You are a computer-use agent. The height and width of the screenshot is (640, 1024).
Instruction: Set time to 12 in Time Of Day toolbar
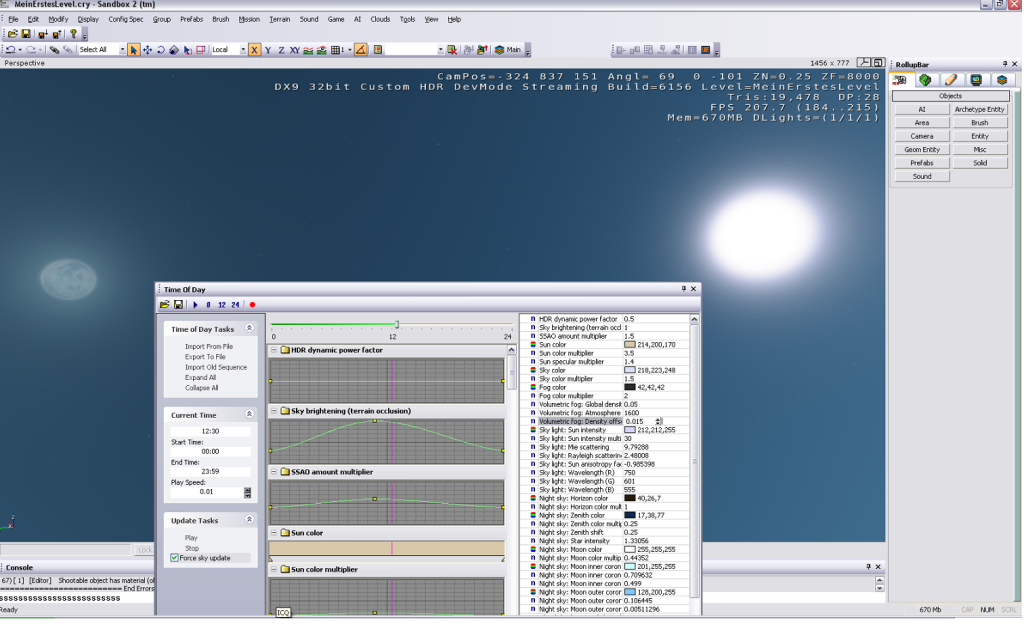[222, 305]
